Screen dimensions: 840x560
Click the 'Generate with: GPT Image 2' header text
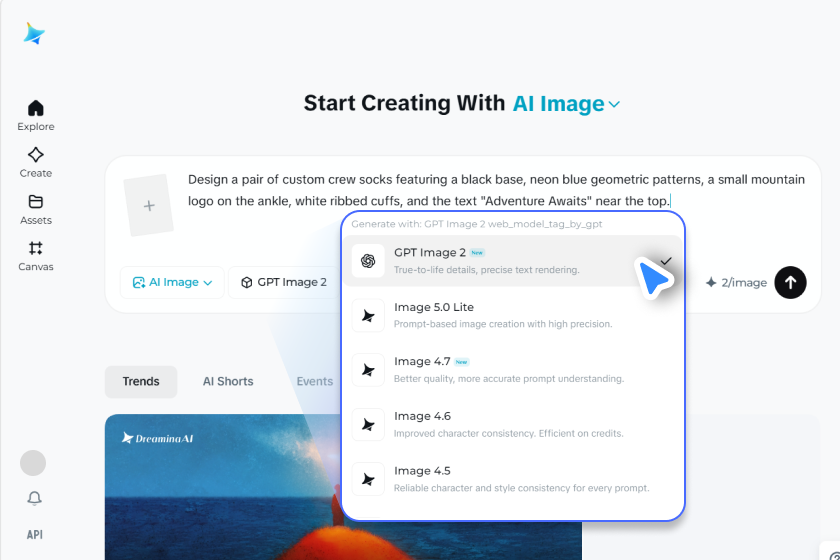pyautogui.click(x=477, y=224)
